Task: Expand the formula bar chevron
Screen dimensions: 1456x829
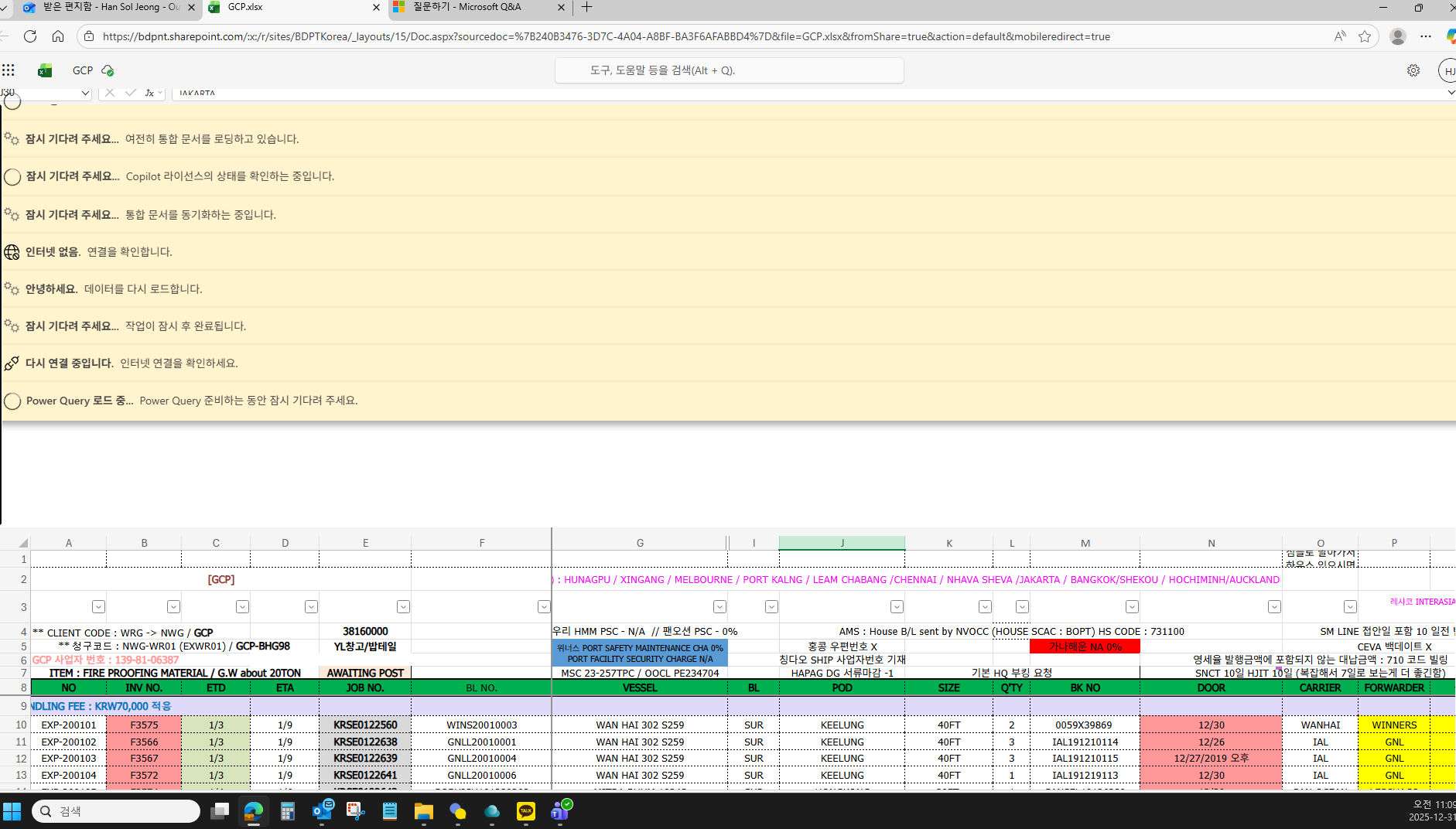Action: click(1451, 93)
